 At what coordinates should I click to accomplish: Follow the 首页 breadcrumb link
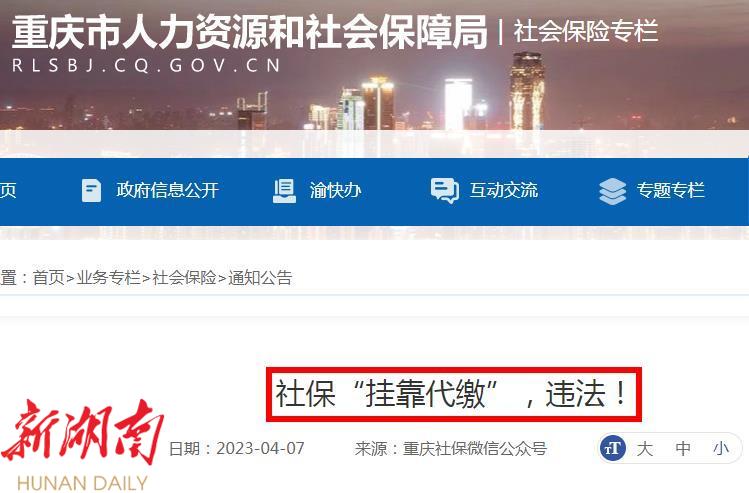(x=48, y=278)
